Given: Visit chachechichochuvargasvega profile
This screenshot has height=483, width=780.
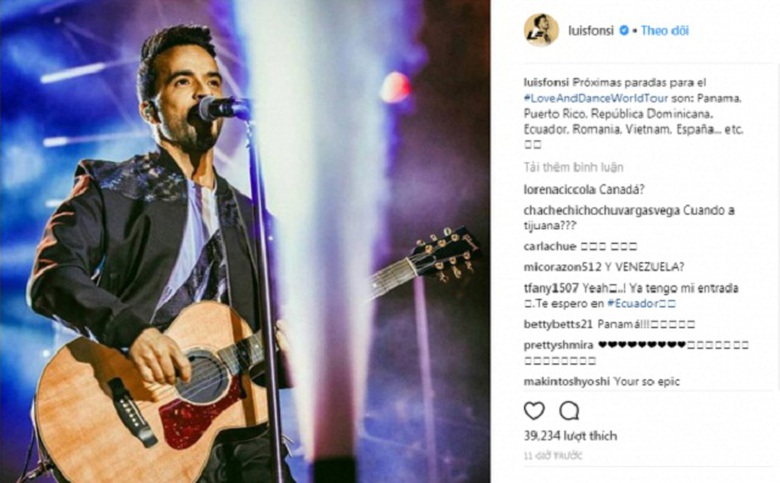Looking at the screenshot, I should [x=601, y=210].
